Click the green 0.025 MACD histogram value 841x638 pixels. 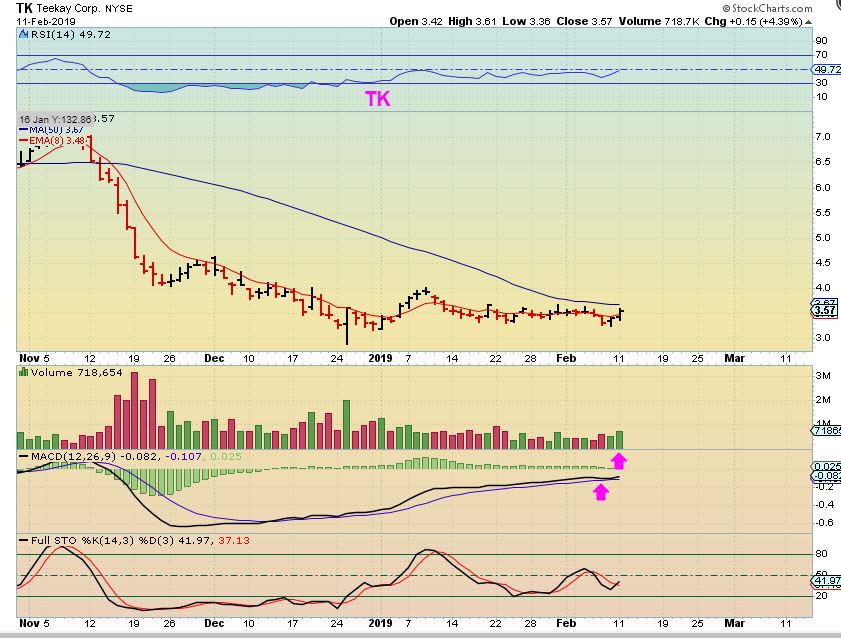(226, 457)
